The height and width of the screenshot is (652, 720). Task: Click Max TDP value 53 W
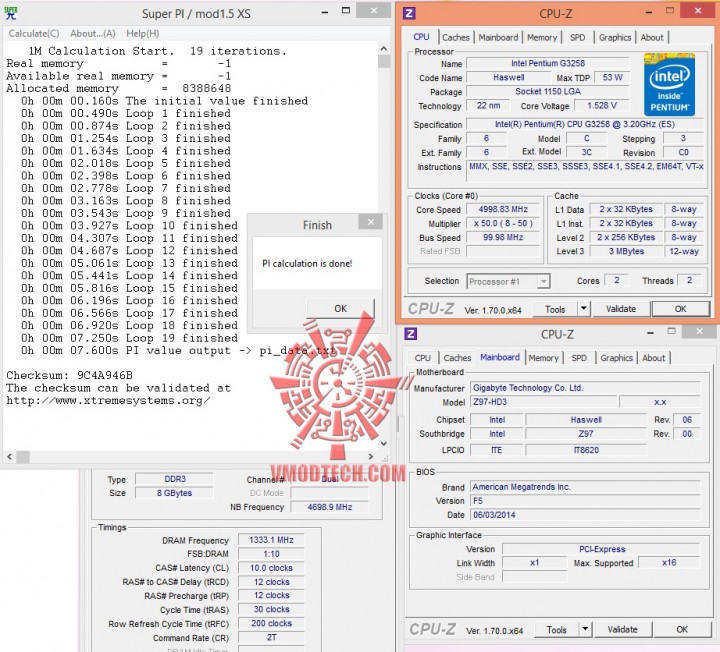[612, 78]
